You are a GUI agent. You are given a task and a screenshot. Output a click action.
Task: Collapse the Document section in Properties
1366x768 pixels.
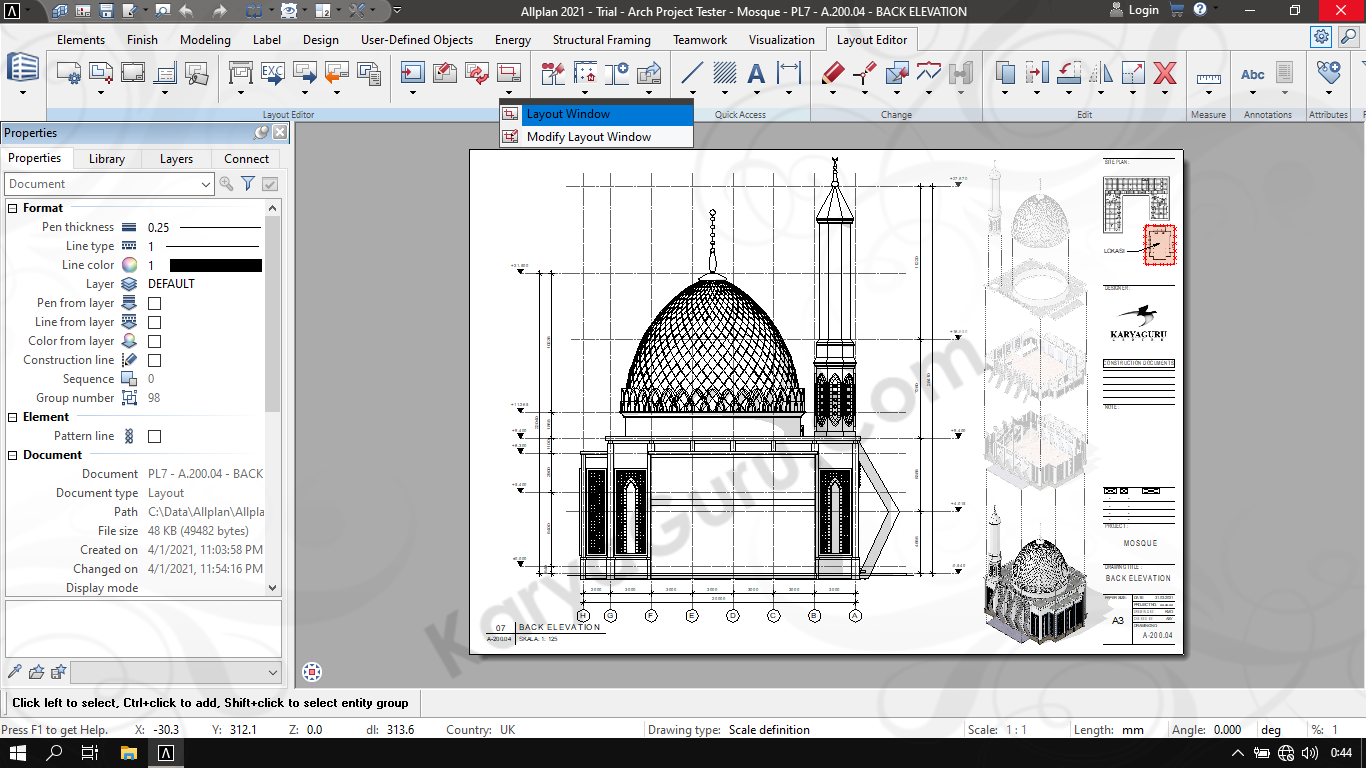13,455
